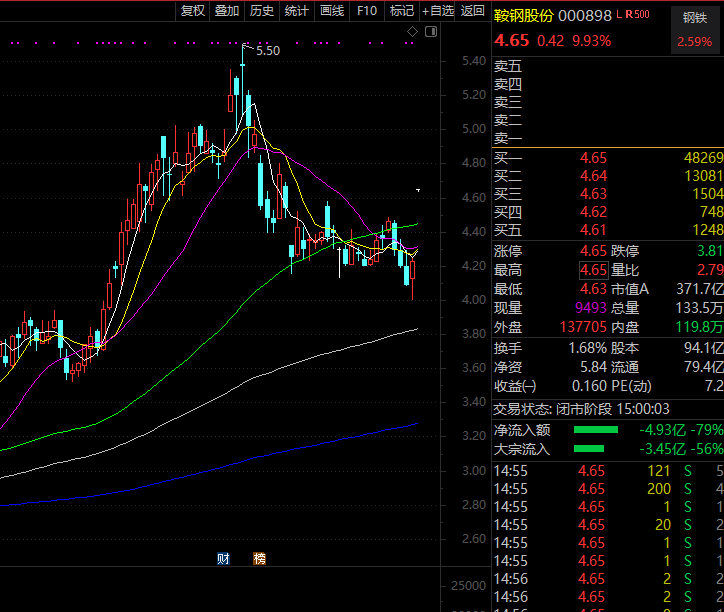This screenshot has width=724, height=612.
Task: Click the 复权 toolbar button
Action: click(x=192, y=11)
